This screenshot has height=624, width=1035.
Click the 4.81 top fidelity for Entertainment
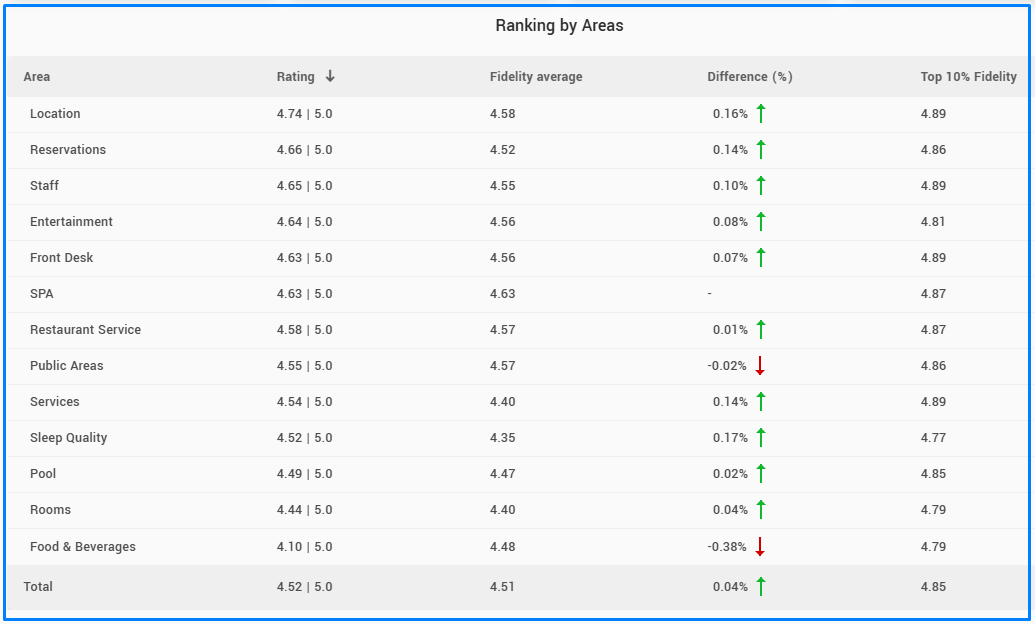pos(933,222)
